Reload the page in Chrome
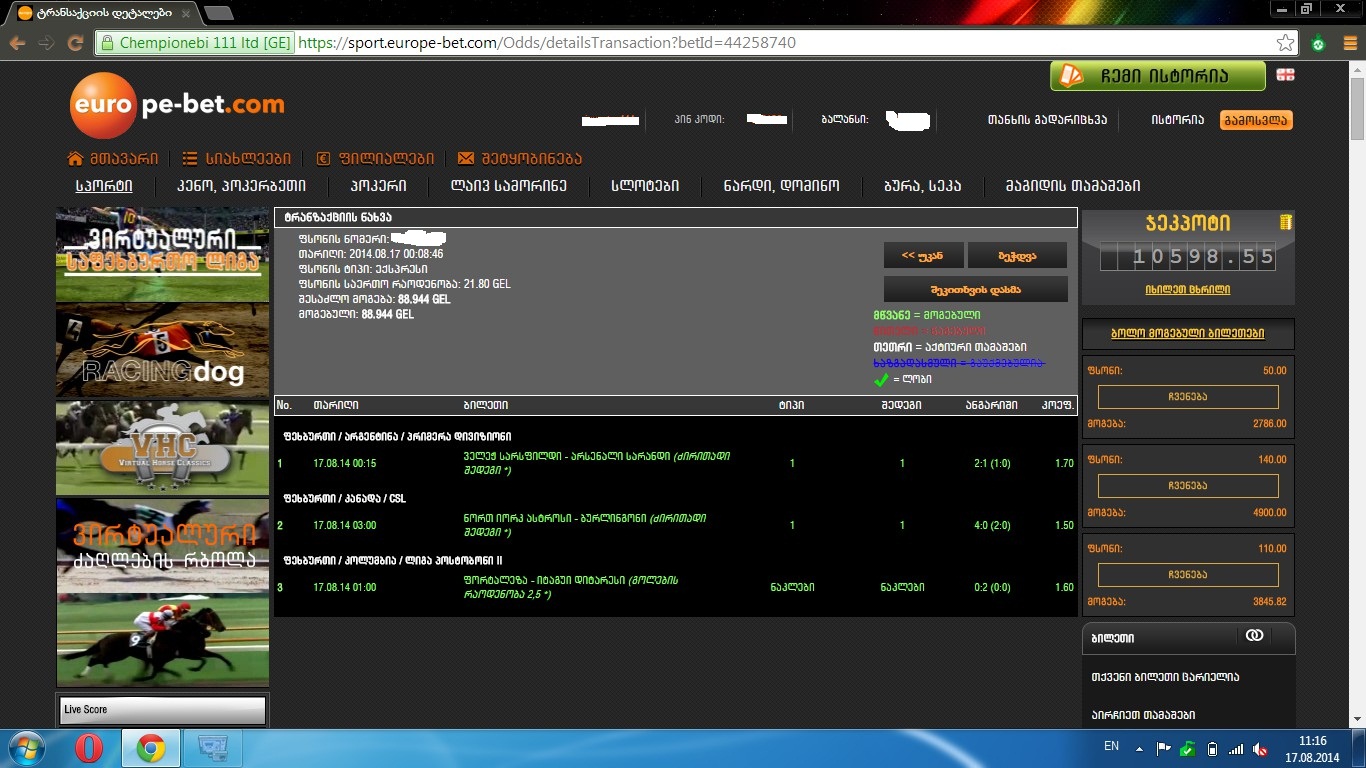 pyautogui.click(x=74, y=43)
